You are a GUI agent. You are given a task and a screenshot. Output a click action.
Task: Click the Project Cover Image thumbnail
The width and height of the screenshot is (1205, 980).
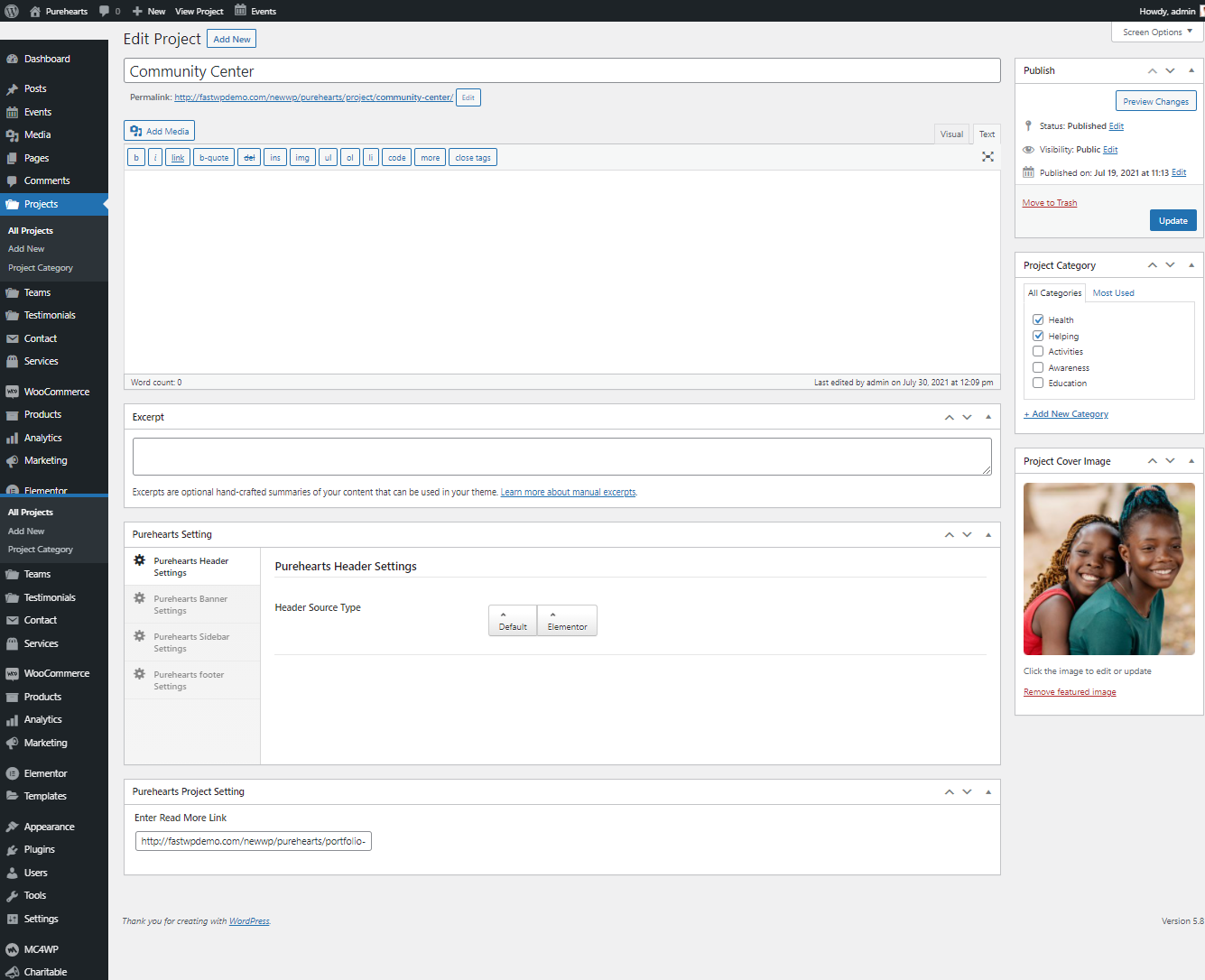point(1108,569)
